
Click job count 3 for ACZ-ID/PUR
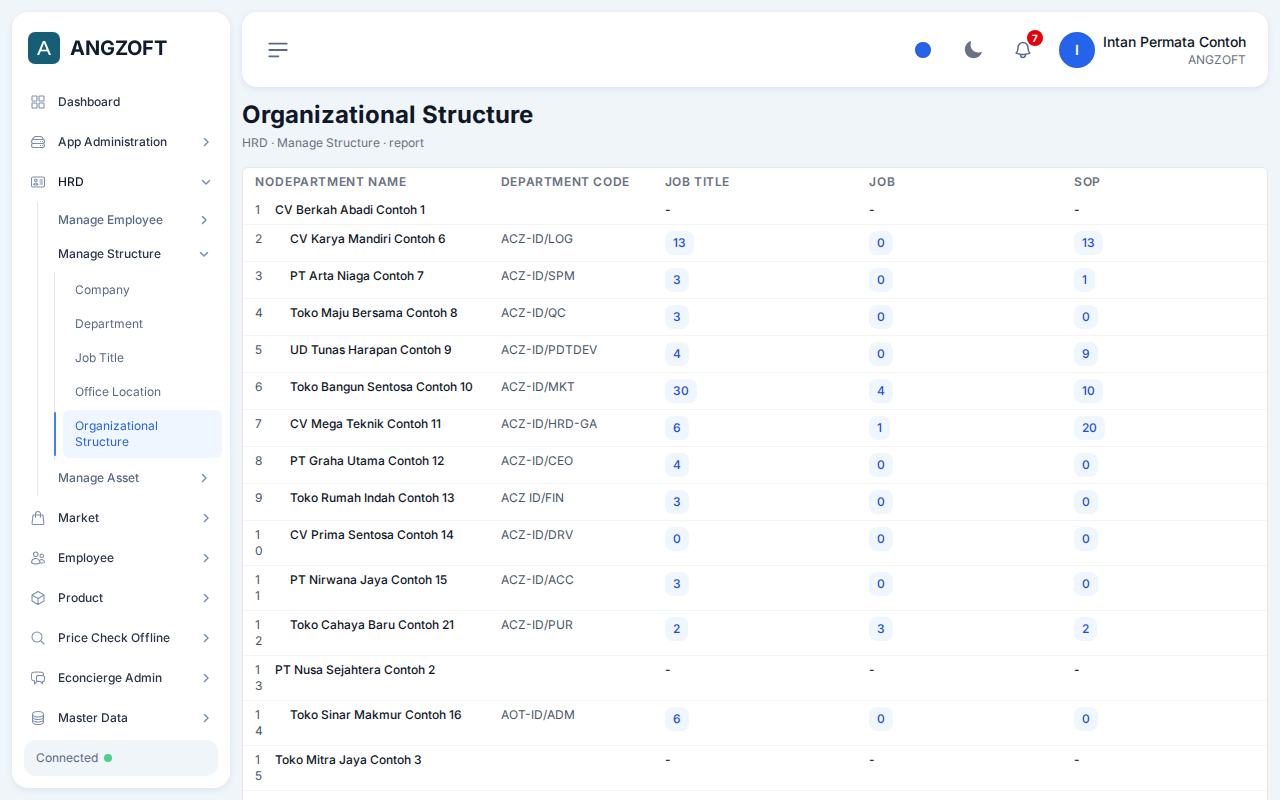[x=881, y=629]
